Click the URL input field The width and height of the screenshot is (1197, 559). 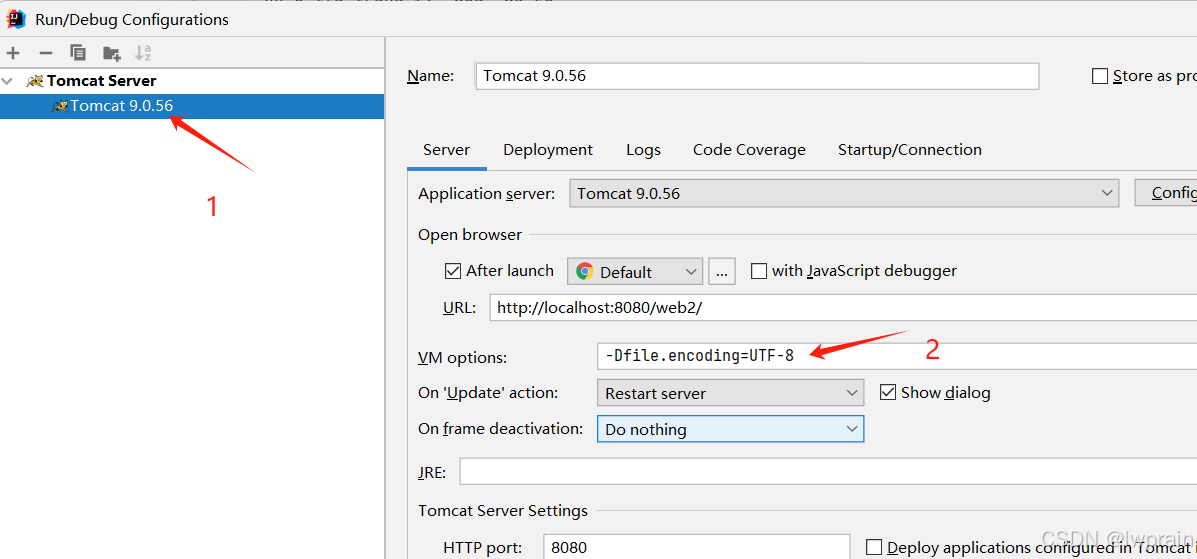click(x=843, y=309)
